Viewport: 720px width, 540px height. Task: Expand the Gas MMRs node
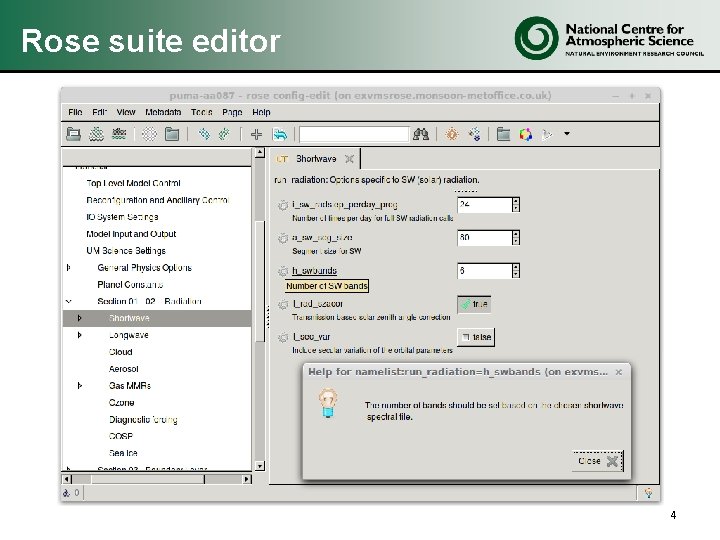(x=79, y=386)
